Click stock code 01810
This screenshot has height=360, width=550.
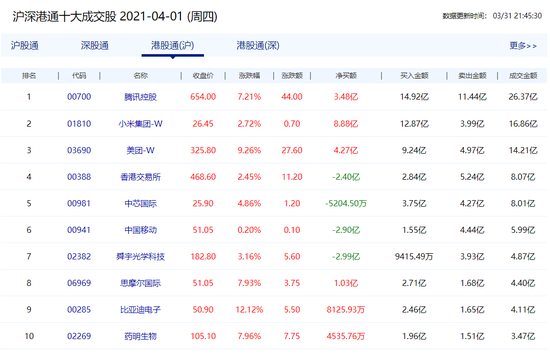[79, 124]
